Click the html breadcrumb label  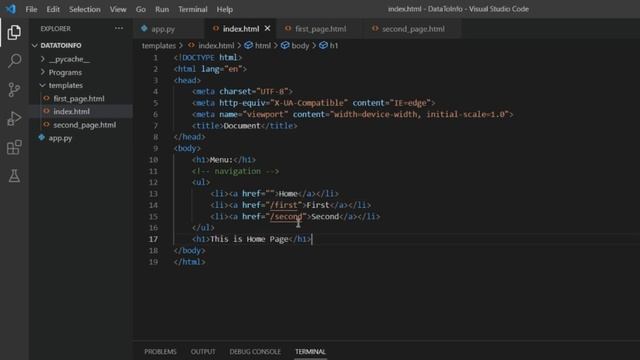[263, 45]
